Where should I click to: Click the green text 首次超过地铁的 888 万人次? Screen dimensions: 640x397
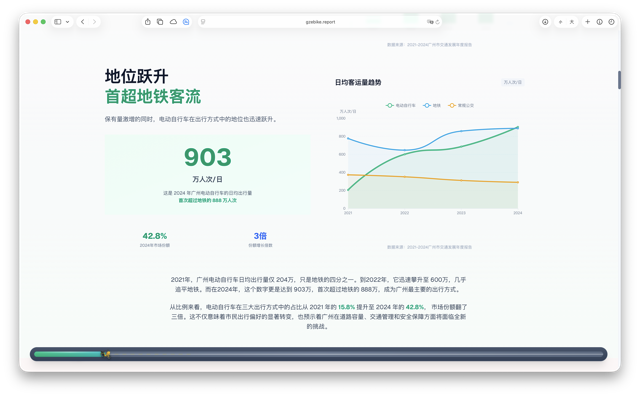207,200
